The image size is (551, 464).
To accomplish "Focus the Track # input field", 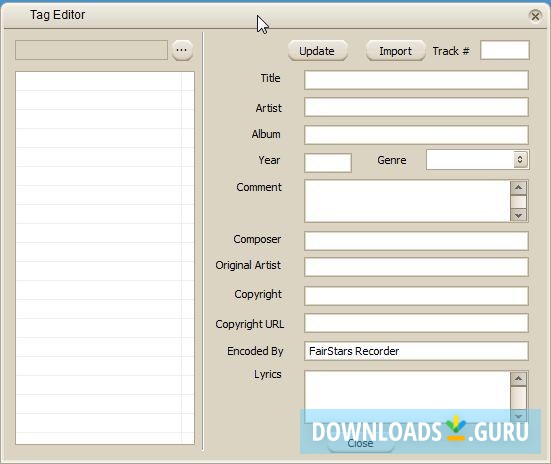I will (x=505, y=50).
